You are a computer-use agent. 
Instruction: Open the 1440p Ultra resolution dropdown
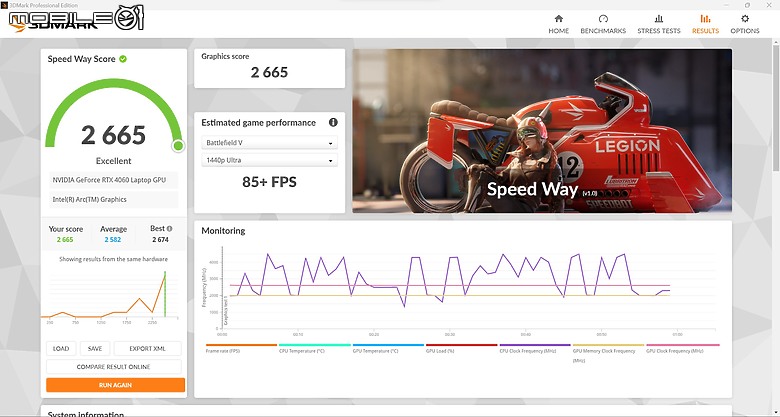(269, 160)
